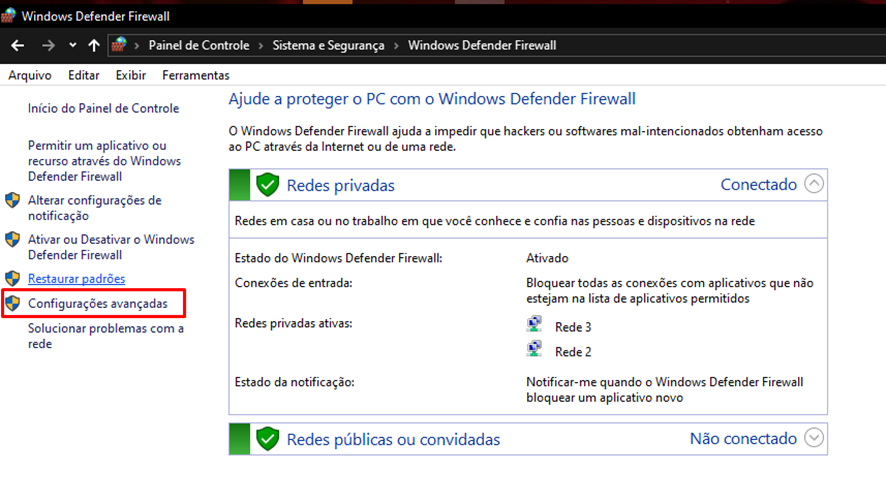Open Painel de Controle breadcrumb
The height and width of the screenshot is (504, 886).
click(x=199, y=45)
